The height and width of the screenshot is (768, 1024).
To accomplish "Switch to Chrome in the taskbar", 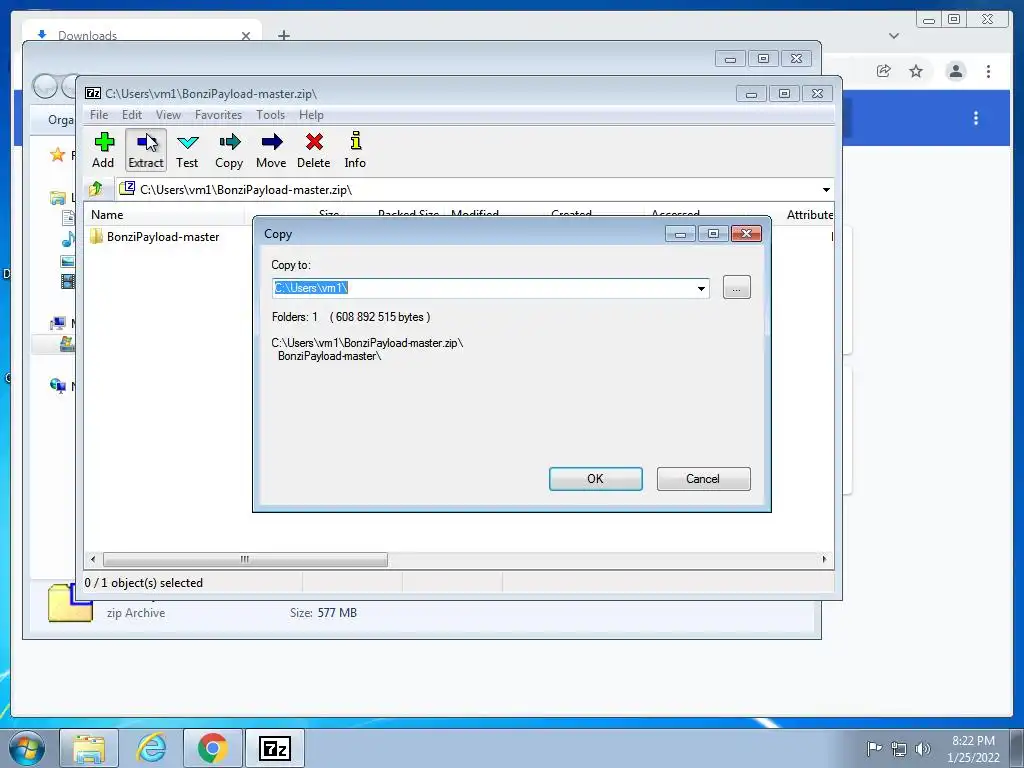I will (212, 748).
